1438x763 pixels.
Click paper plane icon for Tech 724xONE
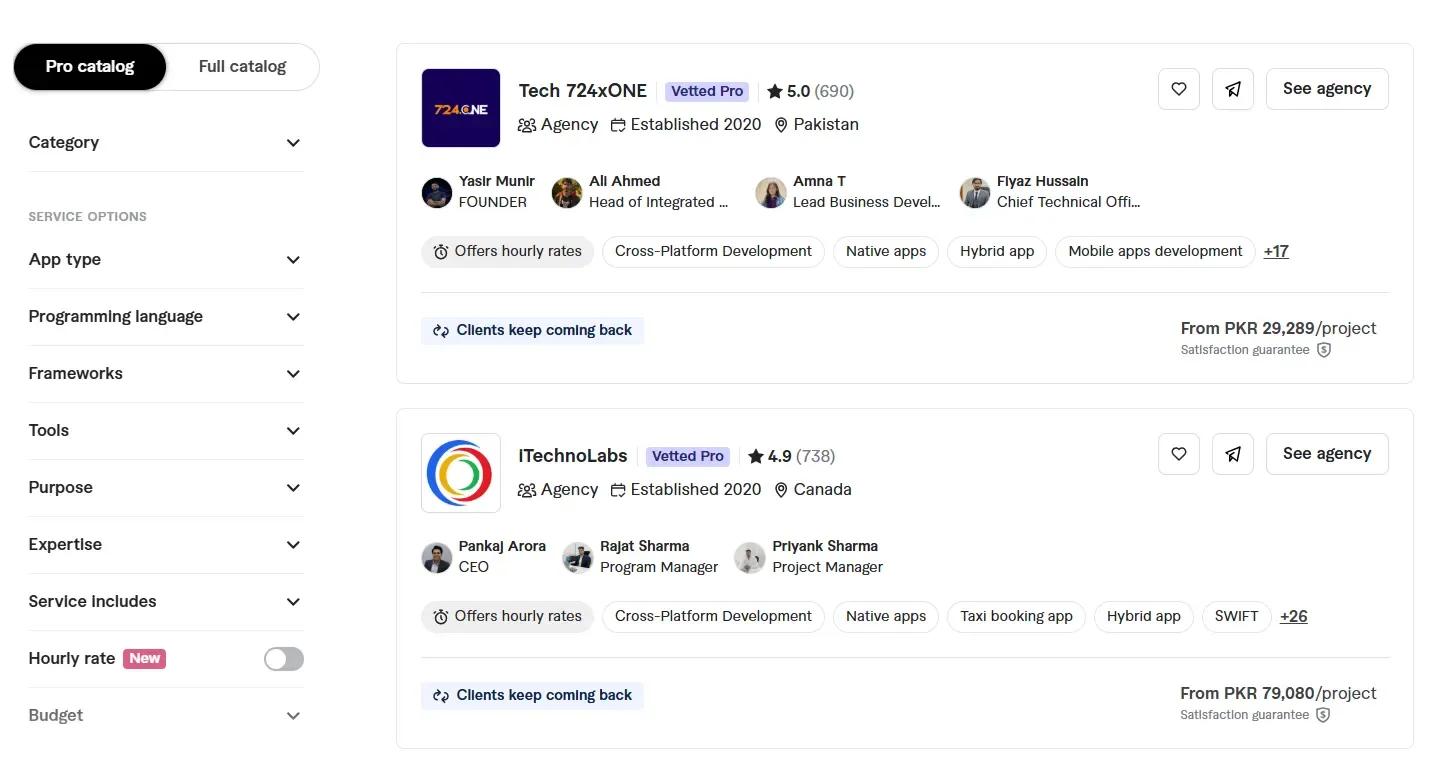(x=1232, y=89)
